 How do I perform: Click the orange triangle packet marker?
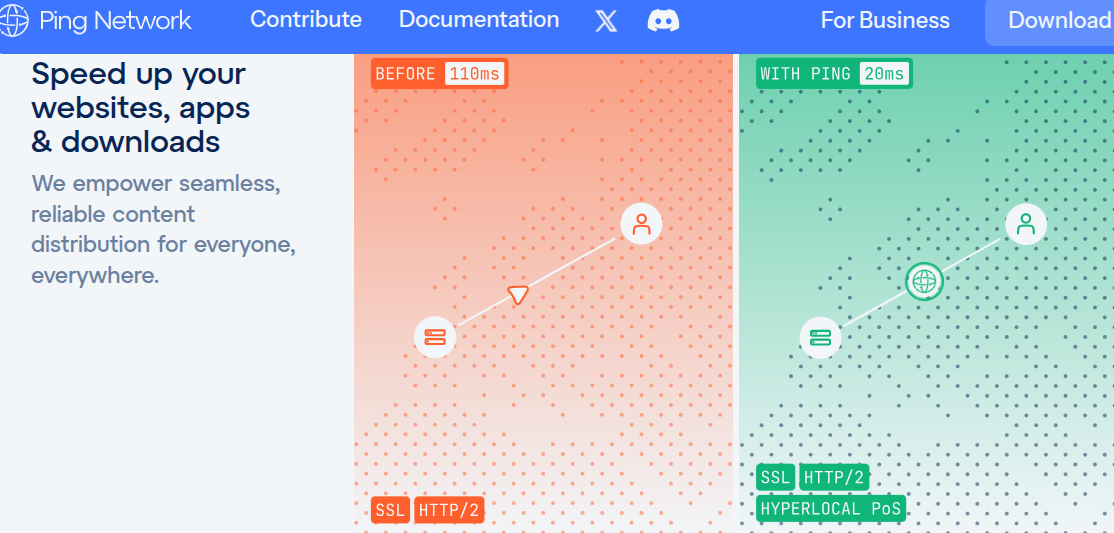pyautogui.click(x=518, y=294)
